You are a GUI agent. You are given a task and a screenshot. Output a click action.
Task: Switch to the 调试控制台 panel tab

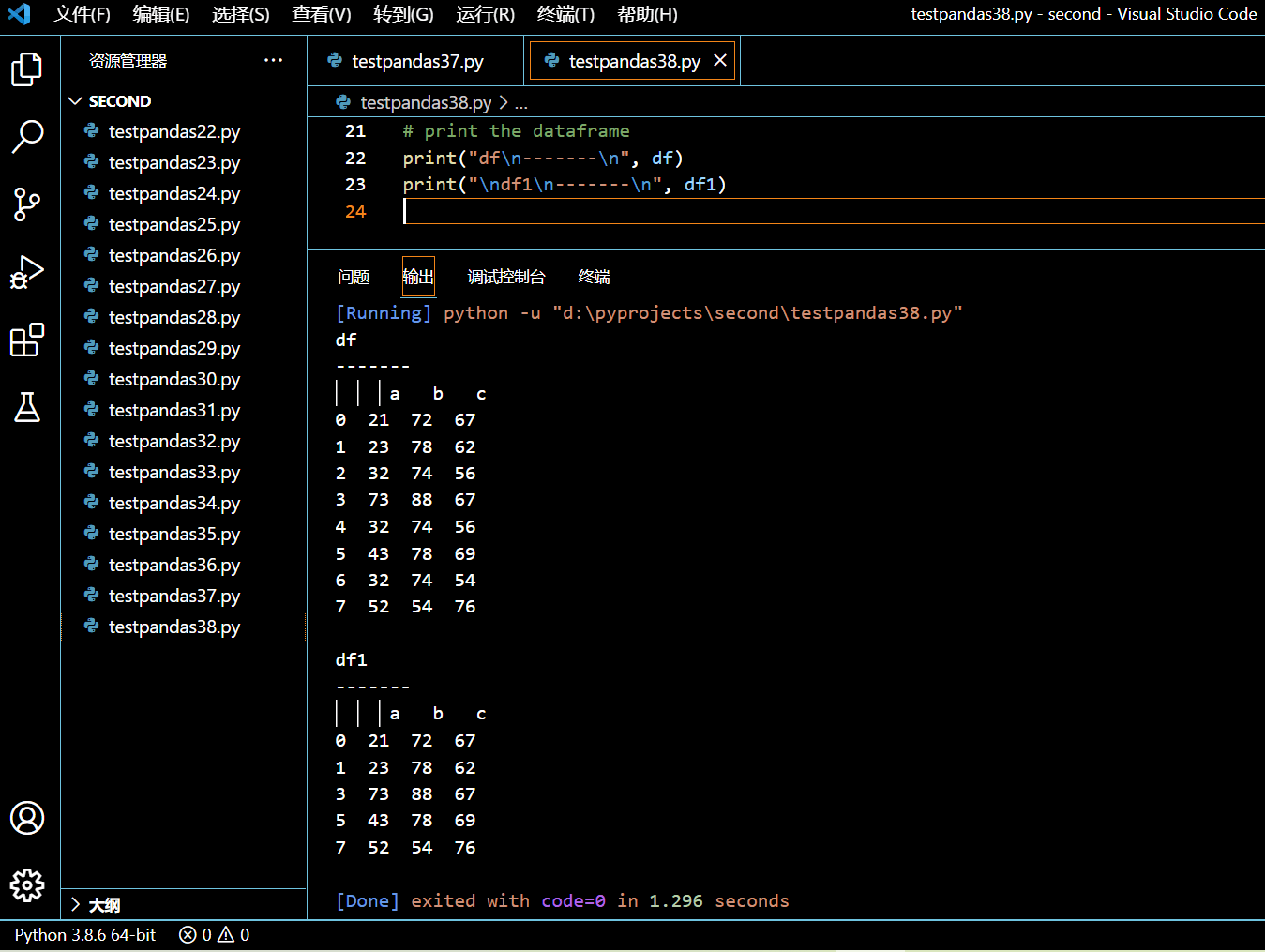pyautogui.click(x=506, y=277)
